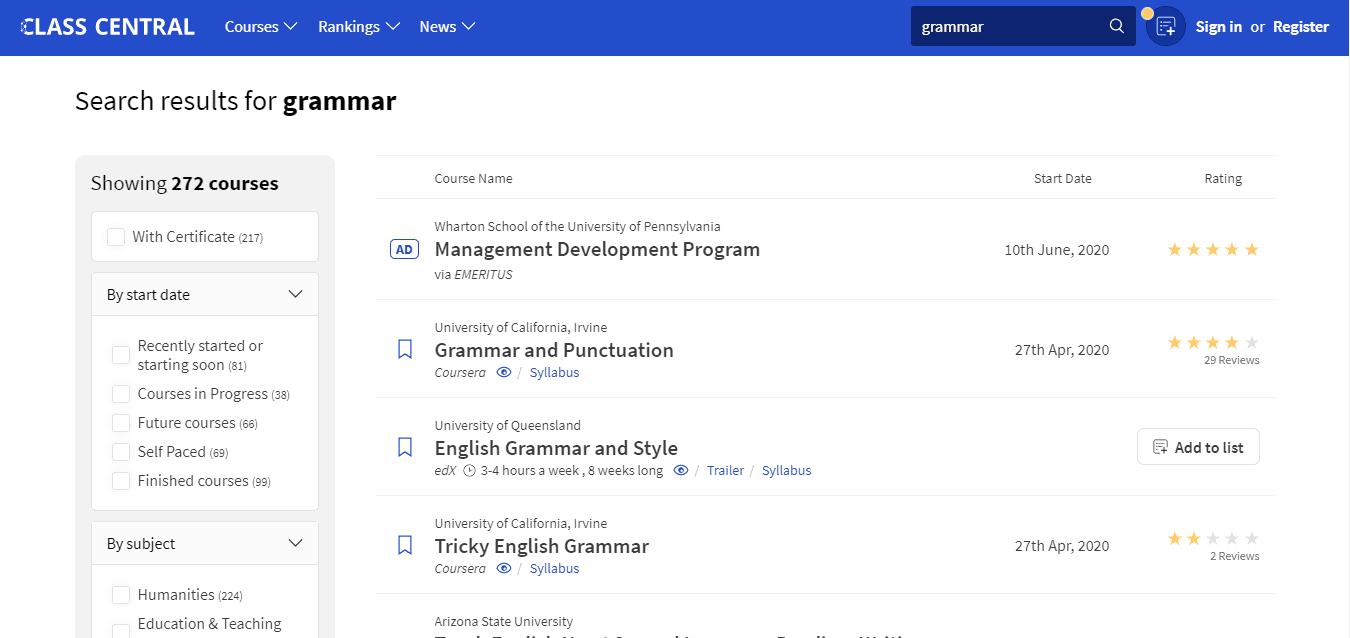The width and height of the screenshot is (1350, 638).
Task: Open the Tricky English Grammar course
Action: tap(542, 546)
